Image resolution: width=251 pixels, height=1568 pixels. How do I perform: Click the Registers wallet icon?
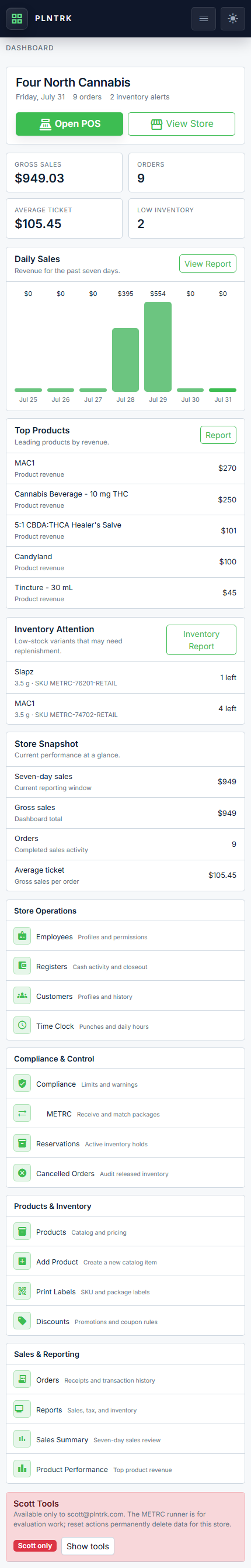[23, 966]
